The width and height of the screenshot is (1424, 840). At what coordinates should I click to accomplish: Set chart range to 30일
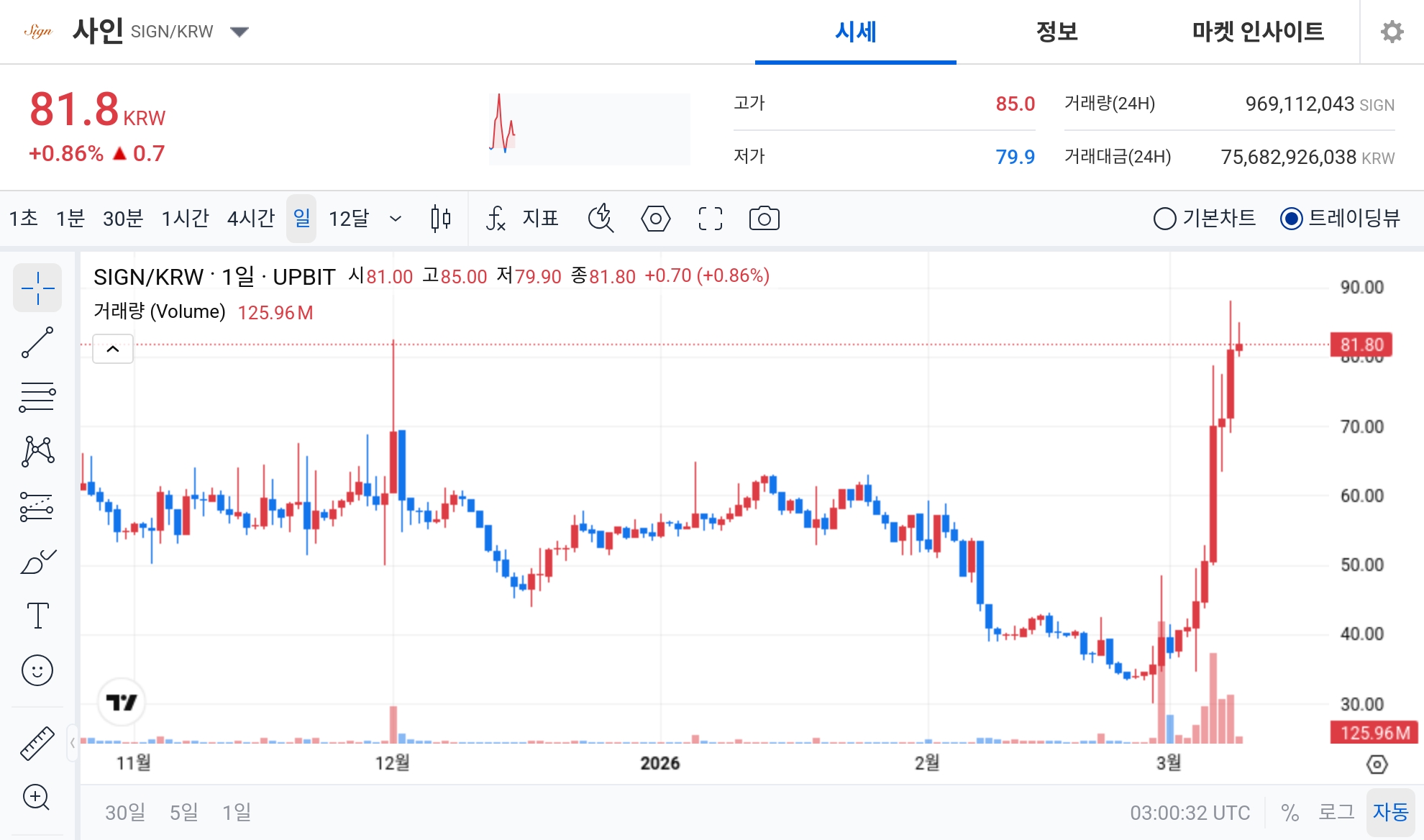[124, 813]
